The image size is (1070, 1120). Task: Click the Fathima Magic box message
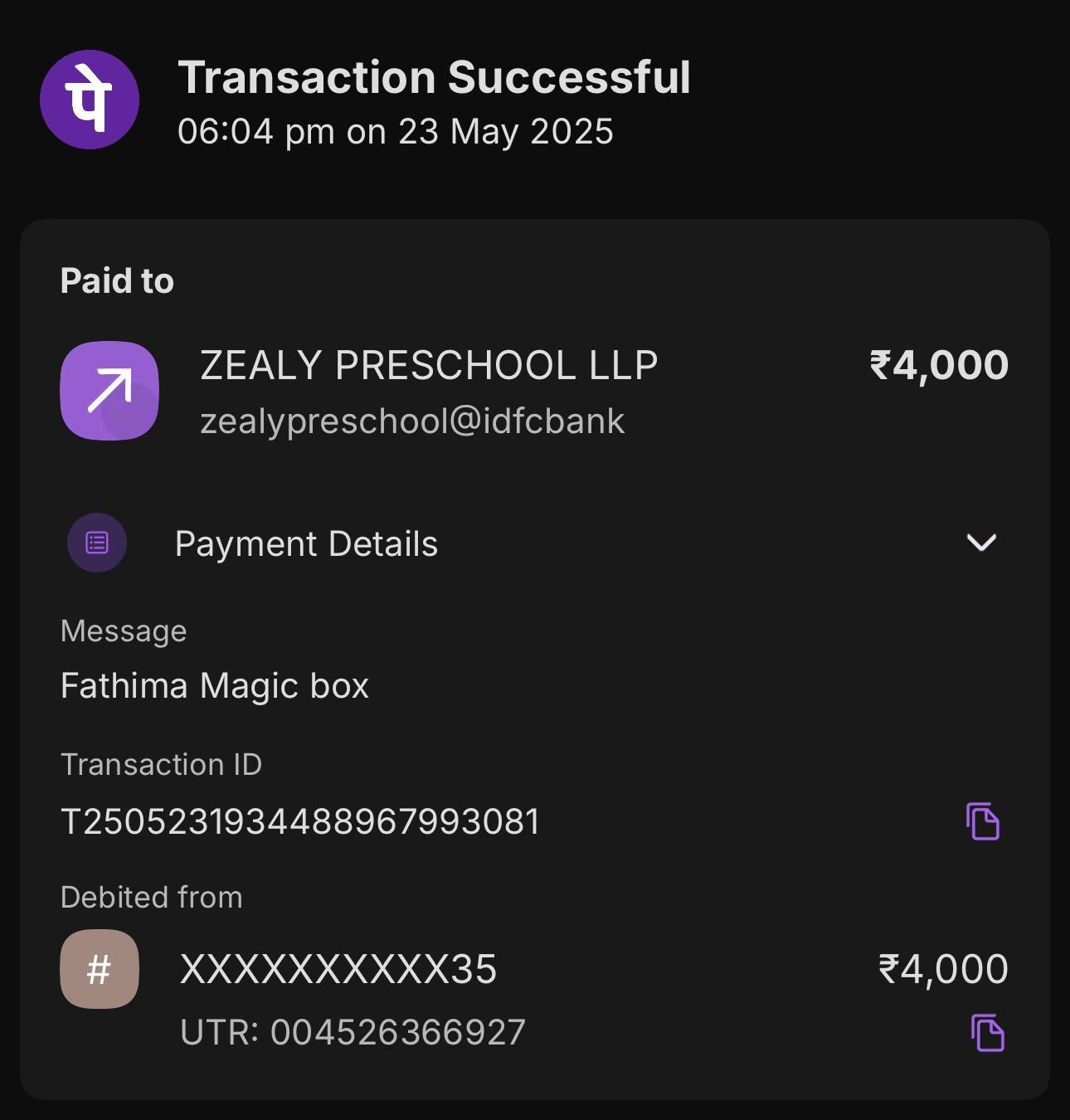(215, 686)
